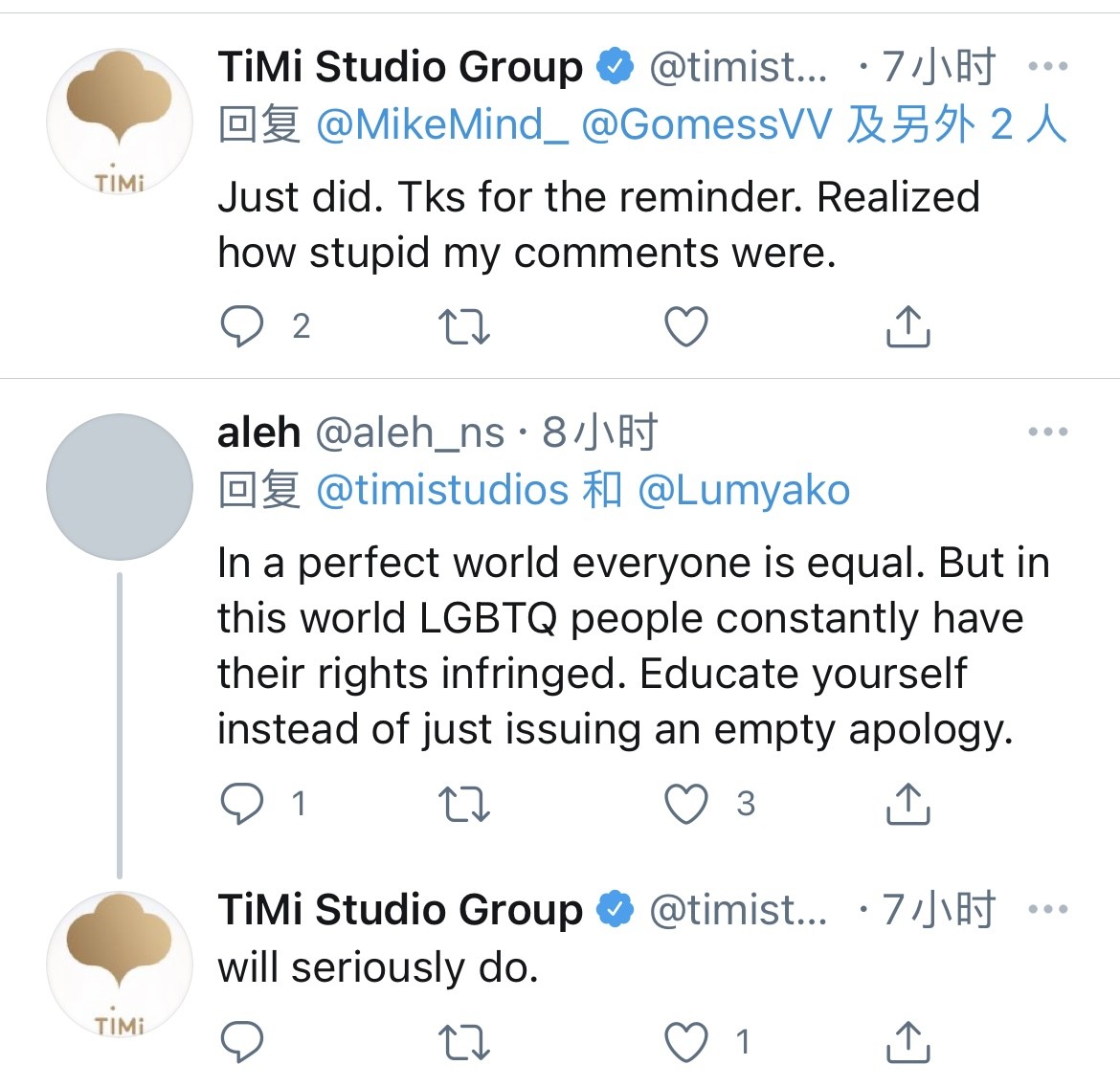Share the 'will seriously do' tweet
This screenshot has height=1087, width=1120.
(x=907, y=1042)
